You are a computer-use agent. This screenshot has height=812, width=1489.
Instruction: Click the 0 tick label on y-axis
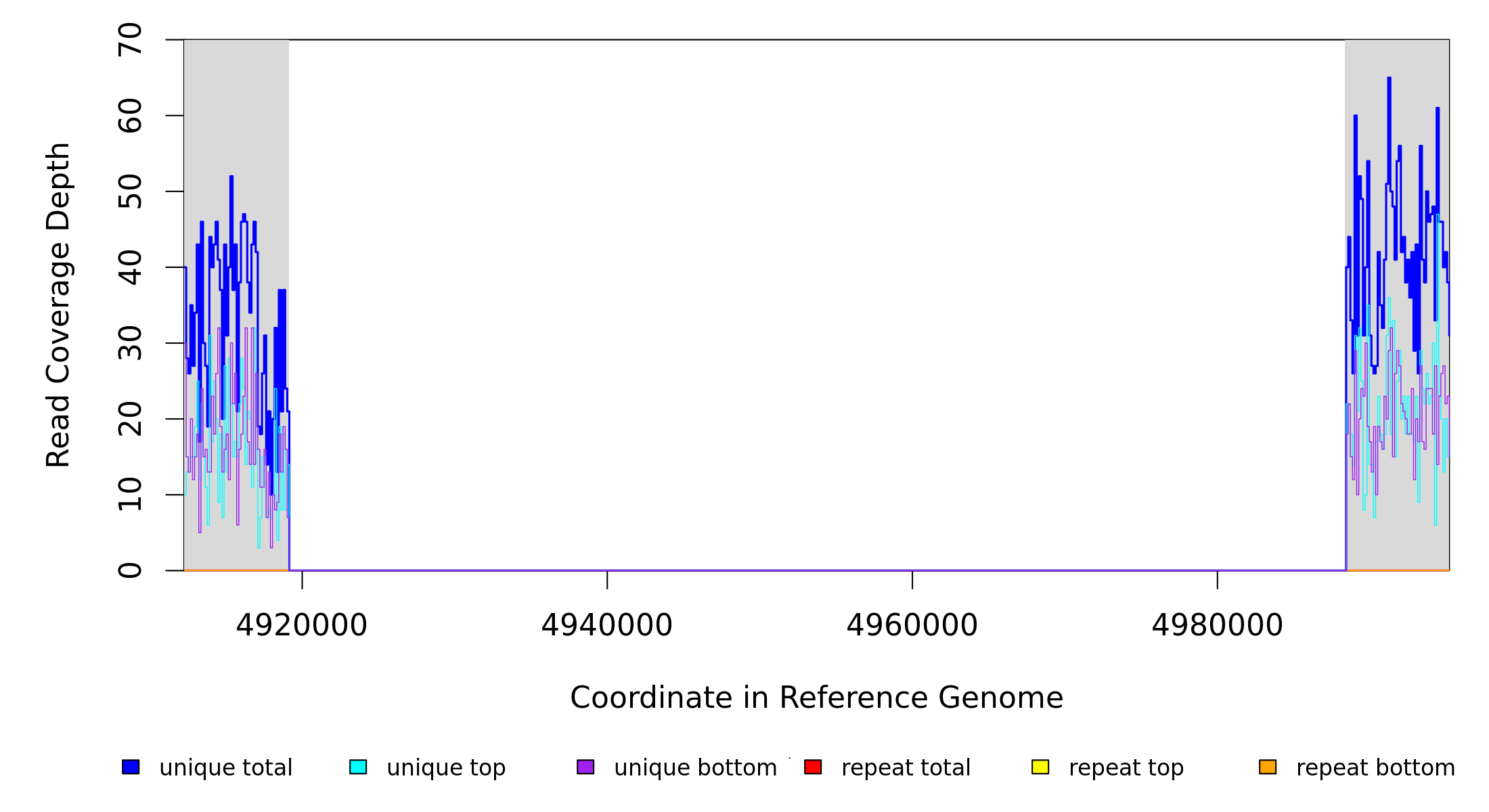pyautogui.click(x=131, y=570)
